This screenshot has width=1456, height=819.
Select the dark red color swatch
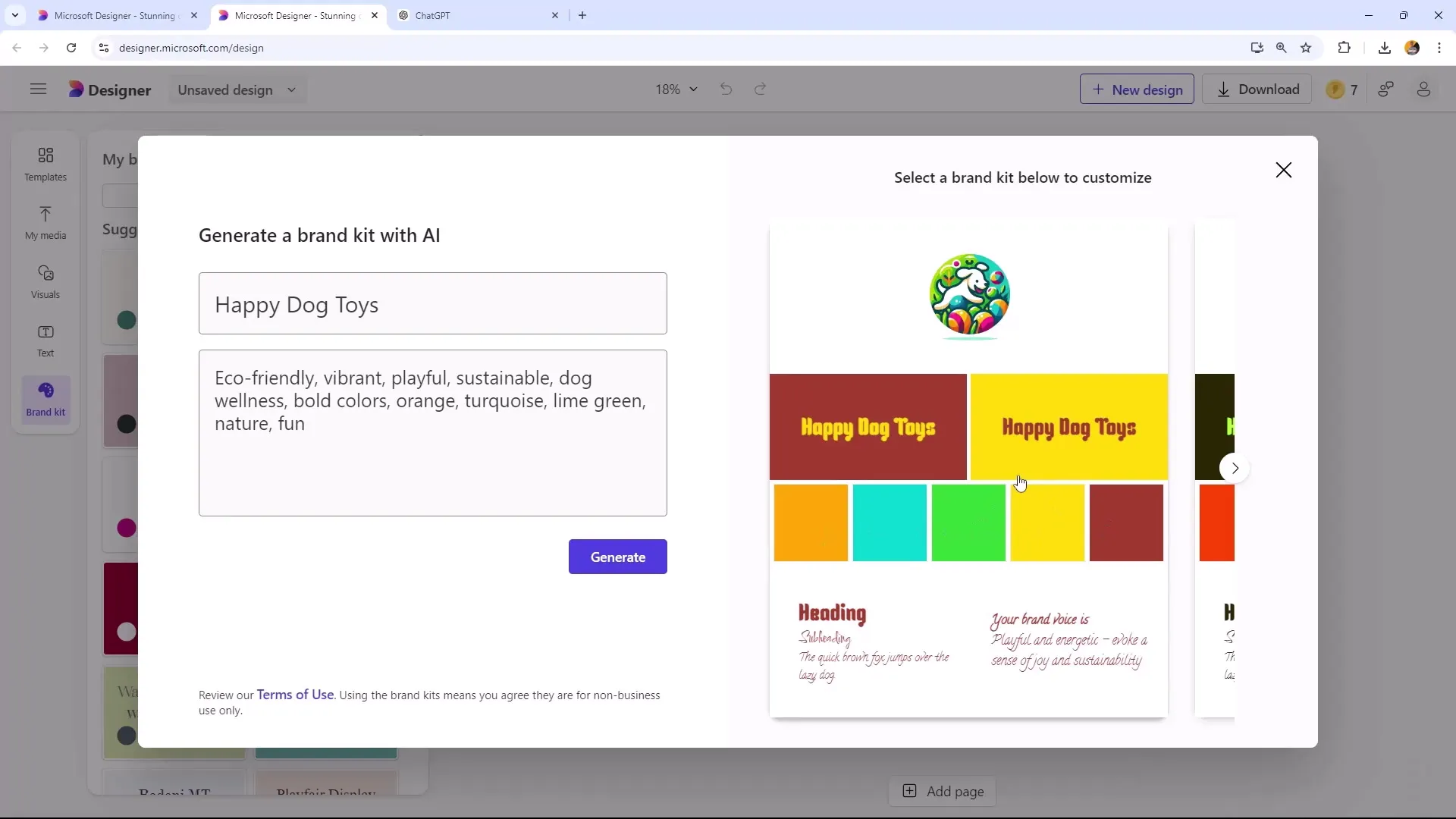(1126, 523)
